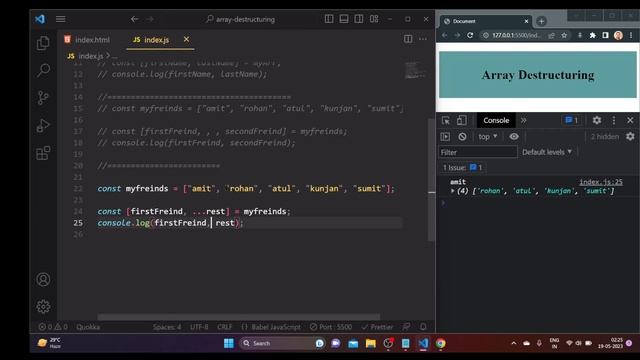Open a new Chrome tab
Screen dimensions: 640x360
(541, 21)
